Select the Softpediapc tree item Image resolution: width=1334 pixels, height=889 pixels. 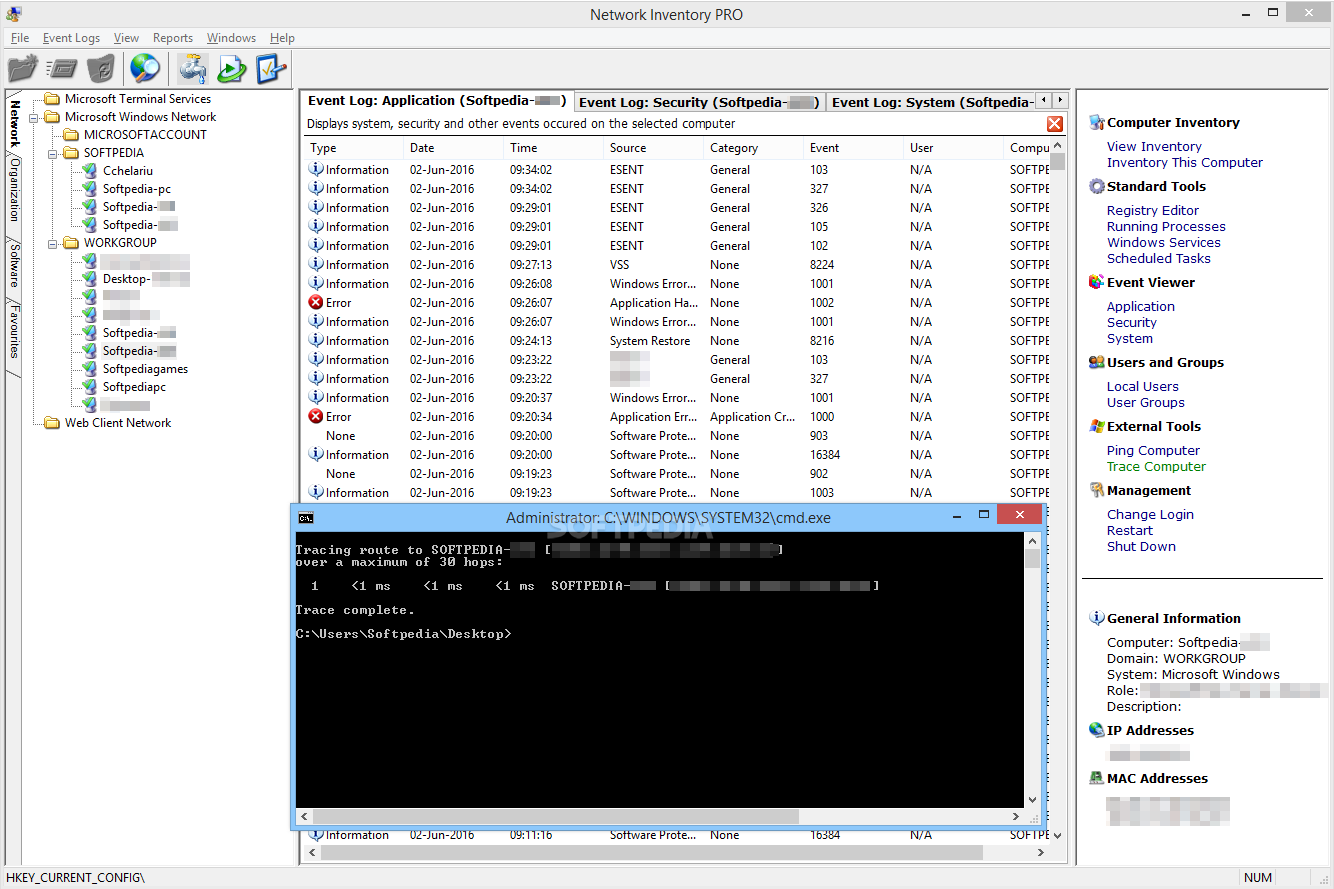134,387
